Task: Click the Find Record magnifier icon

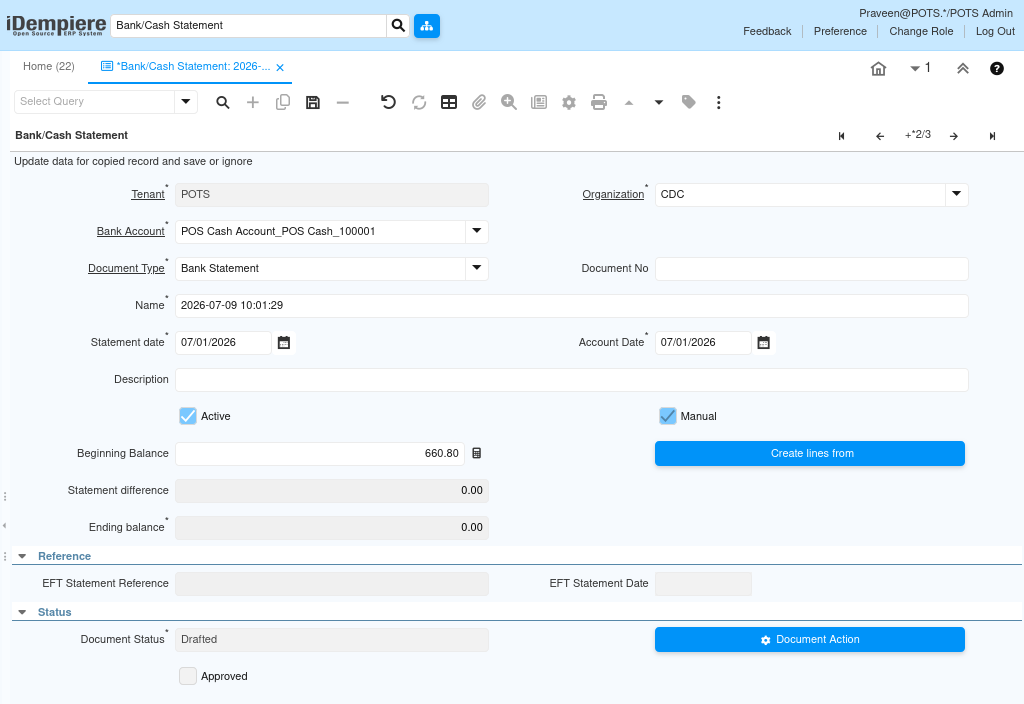Action: pos(223,103)
